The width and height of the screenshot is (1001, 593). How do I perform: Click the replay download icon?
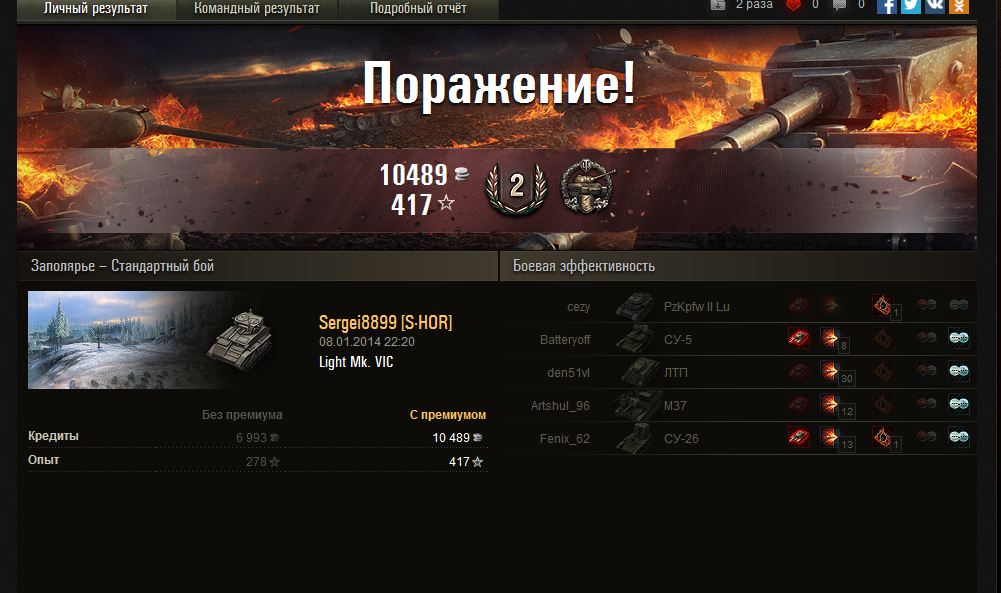pos(718,4)
